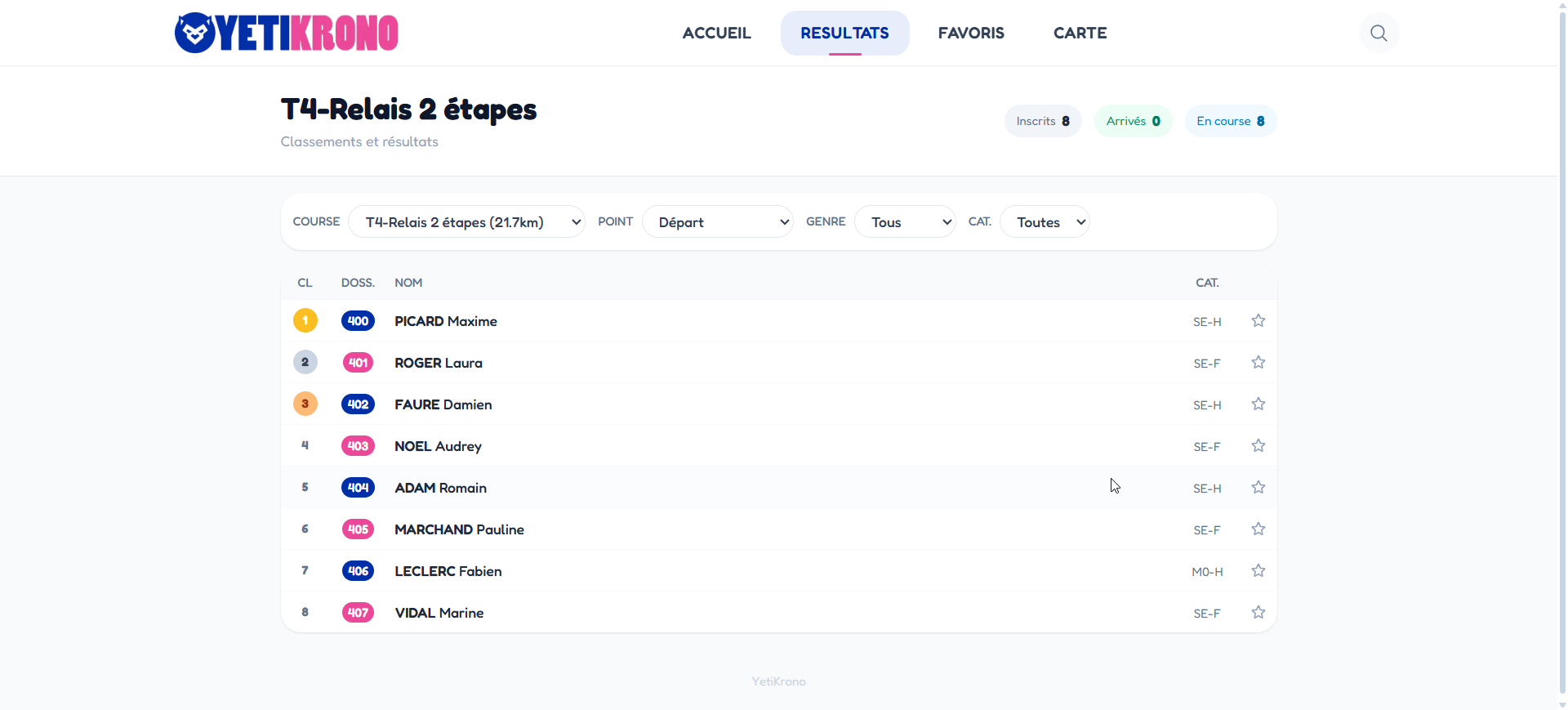The width and height of the screenshot is (1568, 710).
Task: Go to the ACCUEIL menu
Action: point(716,33)
